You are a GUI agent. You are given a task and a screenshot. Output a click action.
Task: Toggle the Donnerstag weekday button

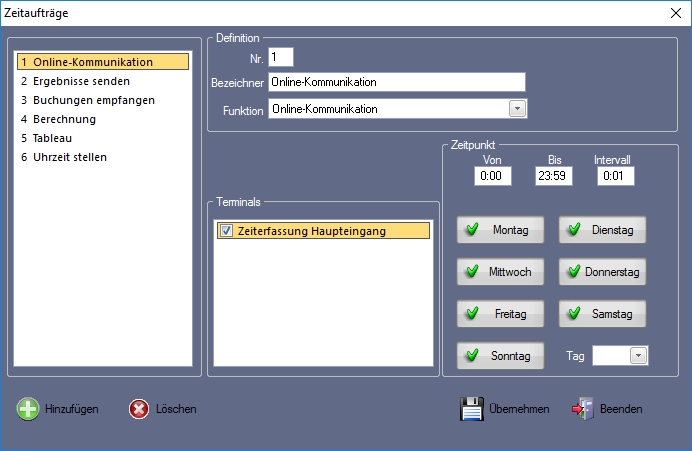click(x=601, y=271)
